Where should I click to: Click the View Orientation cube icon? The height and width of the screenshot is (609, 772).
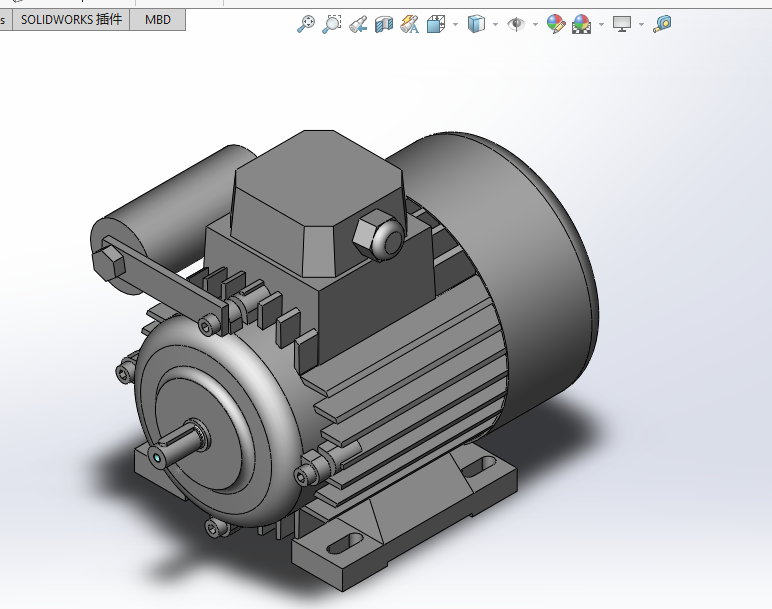coord(436,24)
